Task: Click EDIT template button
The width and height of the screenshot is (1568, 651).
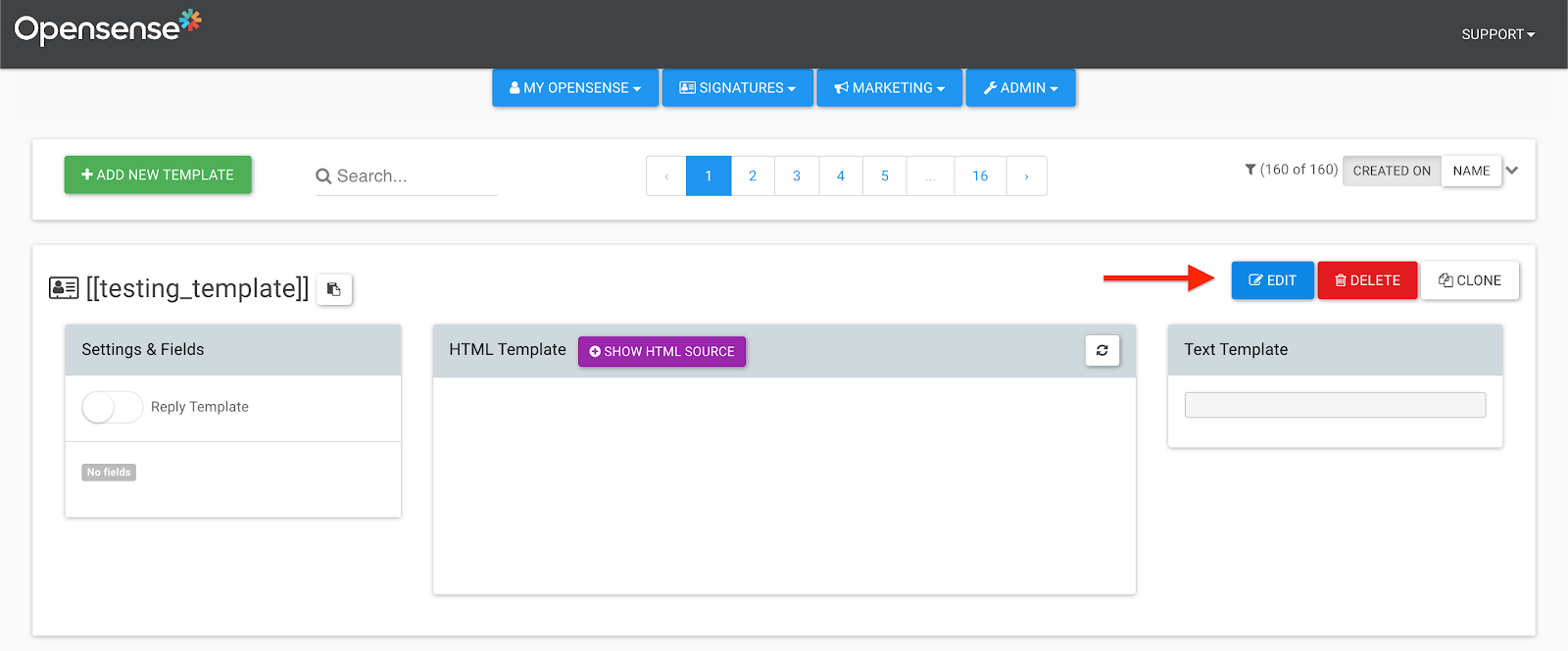Action: 1272,280
